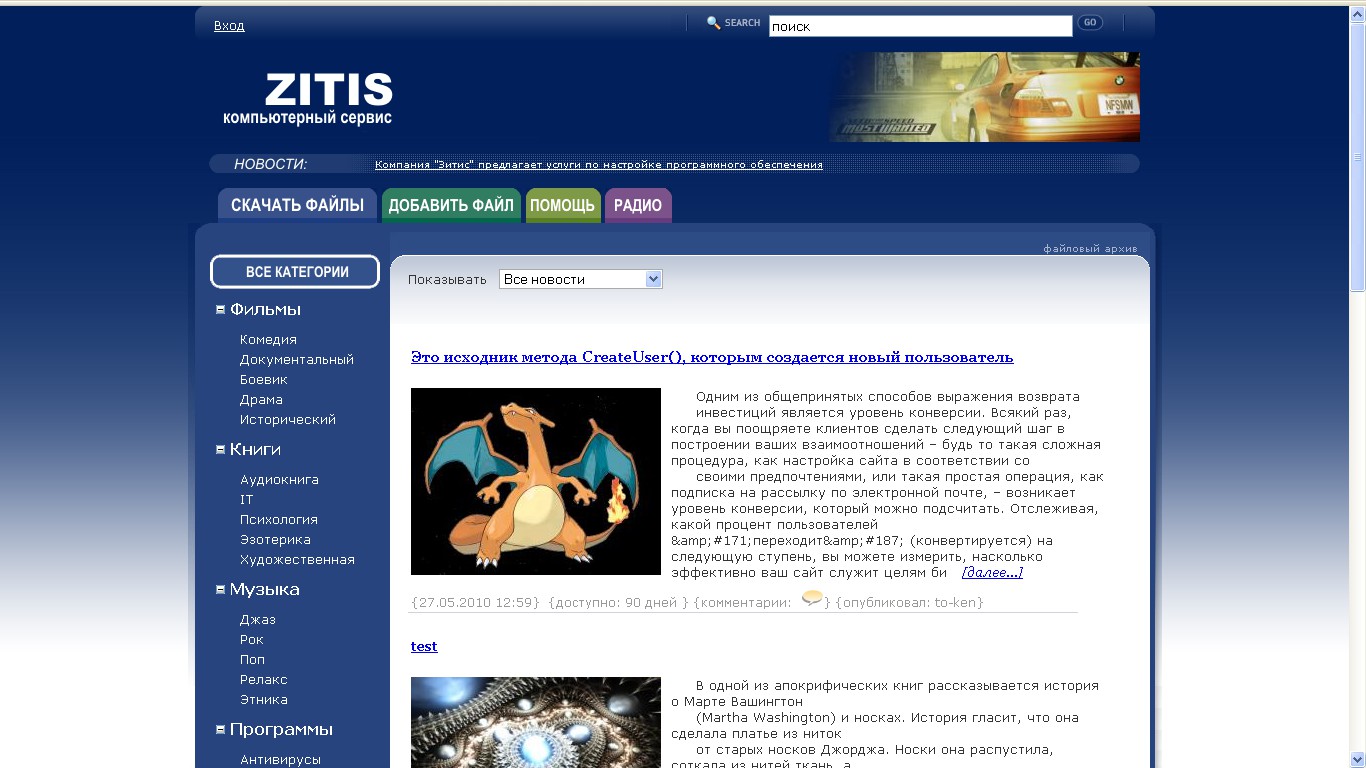
Task: Click the Фильмы category heading
Action: click(x=265, y=310)
